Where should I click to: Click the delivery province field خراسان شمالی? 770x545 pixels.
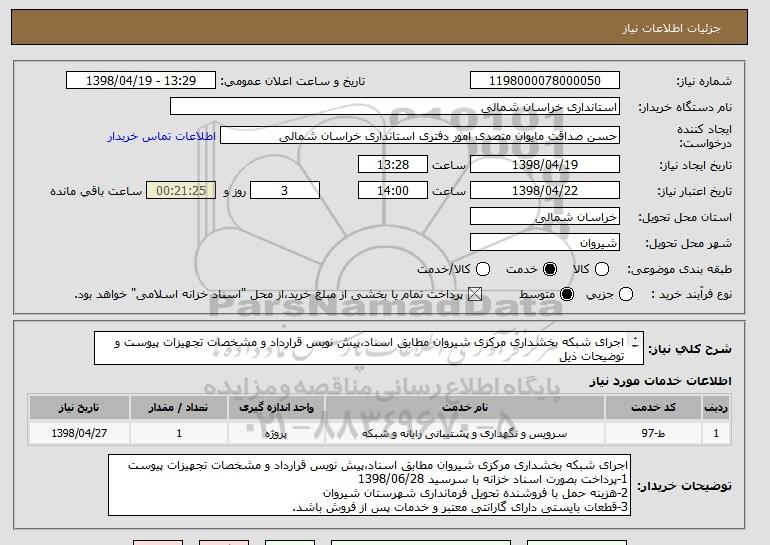[545, 217]
